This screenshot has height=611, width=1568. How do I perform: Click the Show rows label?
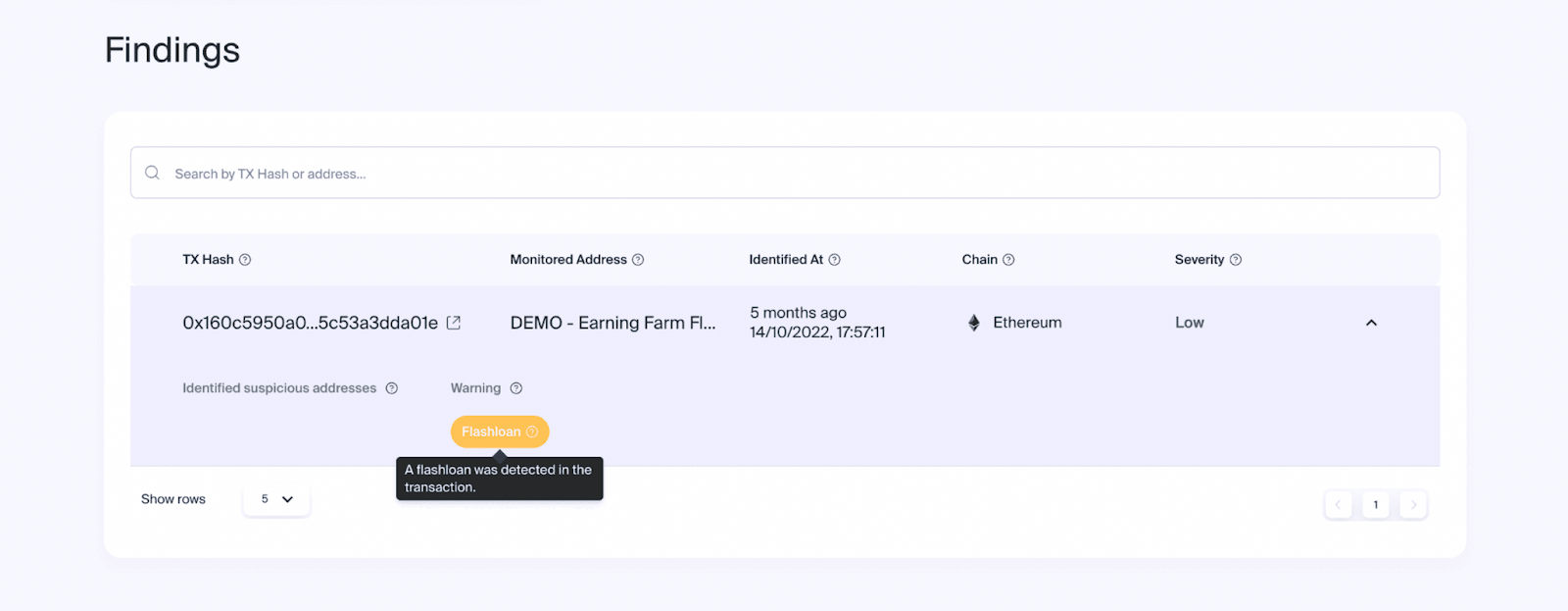(x=173, y=499)
